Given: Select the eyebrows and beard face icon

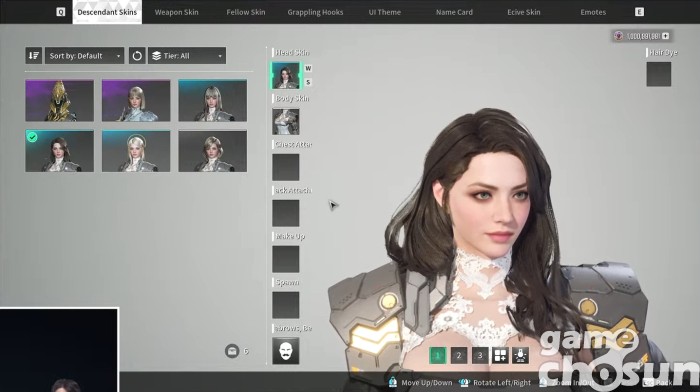Looking at the screenshot, I should (x=286, y=351).
